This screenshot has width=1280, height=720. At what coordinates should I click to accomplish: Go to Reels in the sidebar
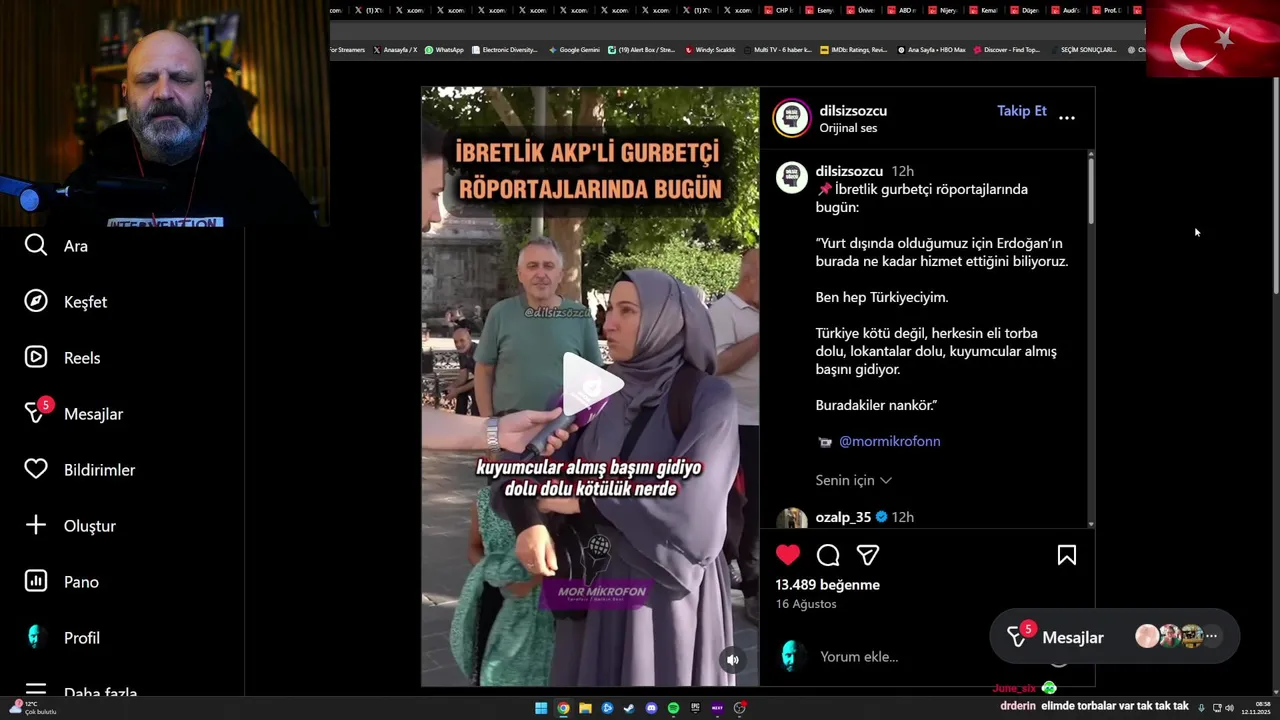[x=62, y=358]
